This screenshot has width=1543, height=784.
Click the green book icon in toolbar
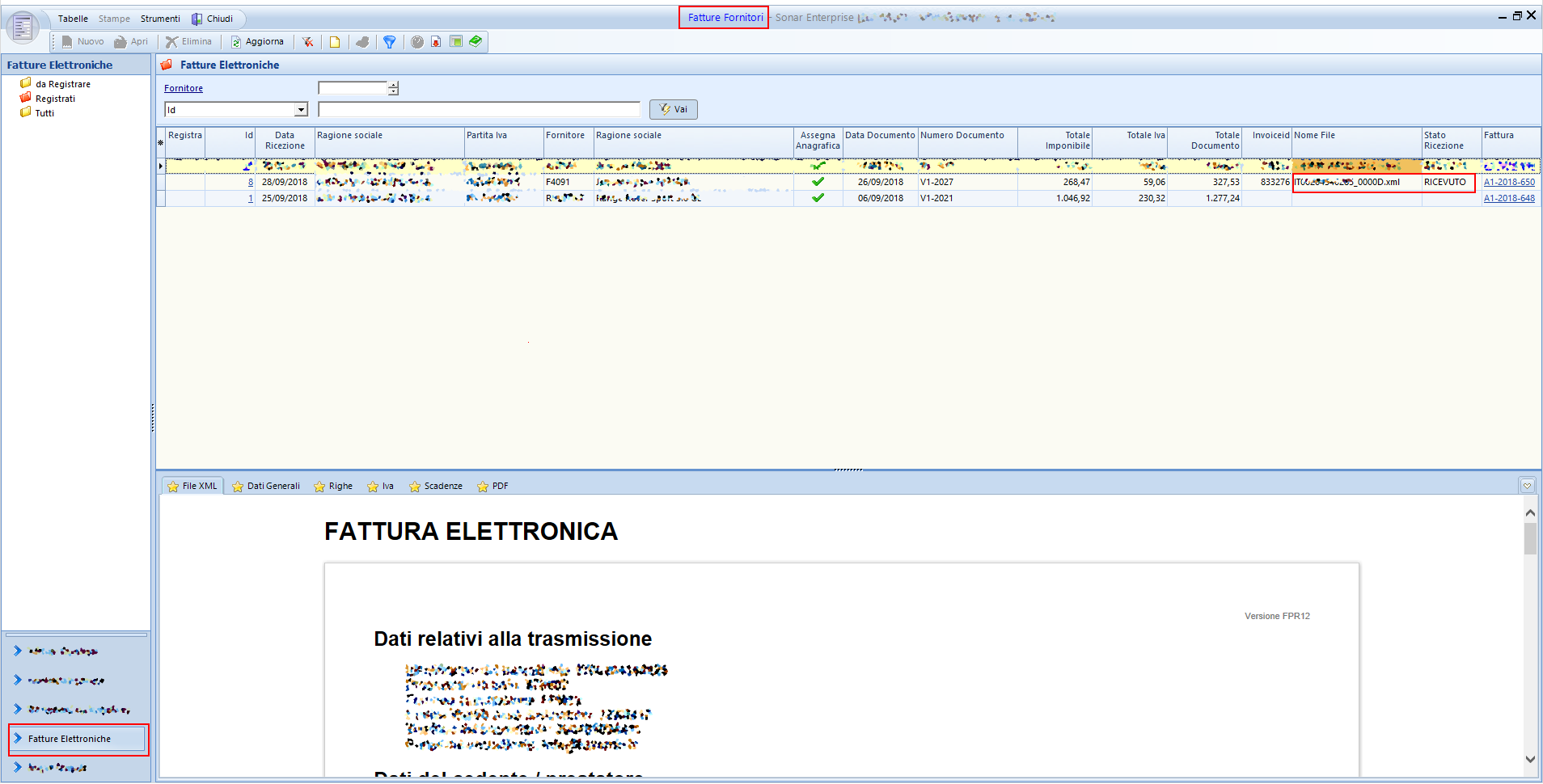476,41
